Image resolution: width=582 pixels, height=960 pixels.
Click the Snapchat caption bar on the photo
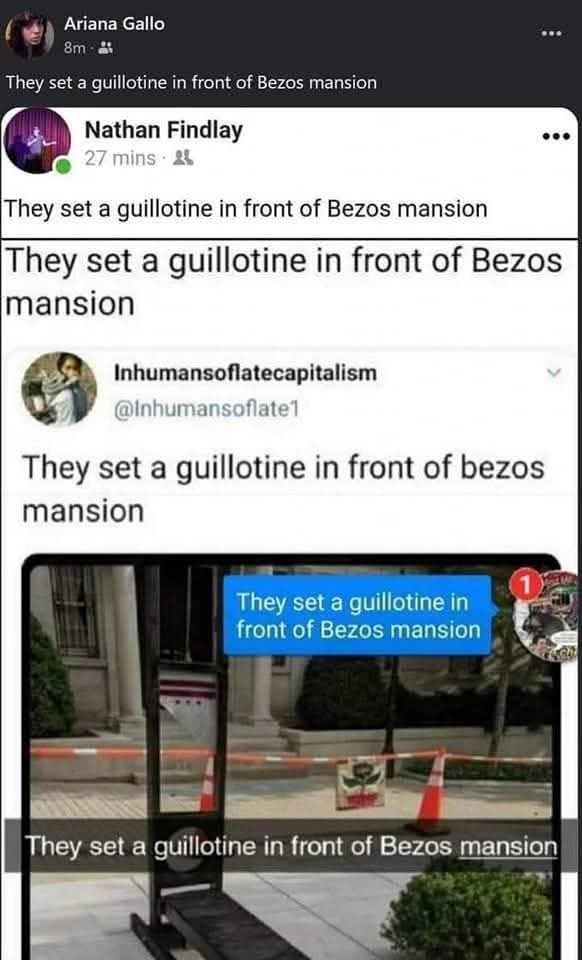pyautogui.click(x=291, y=846)
